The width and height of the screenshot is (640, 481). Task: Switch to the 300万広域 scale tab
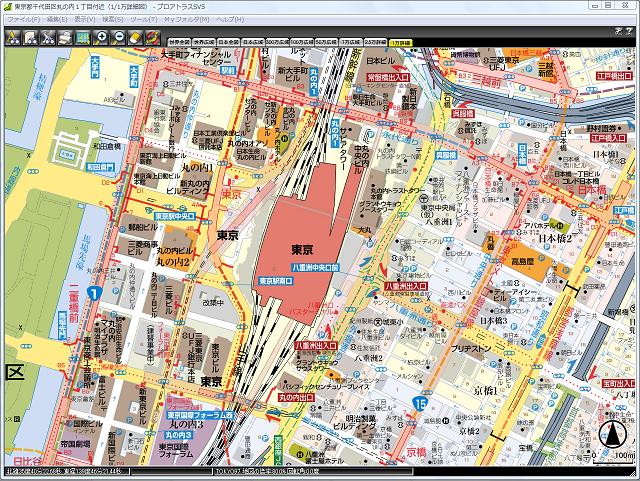coord(277,42)
